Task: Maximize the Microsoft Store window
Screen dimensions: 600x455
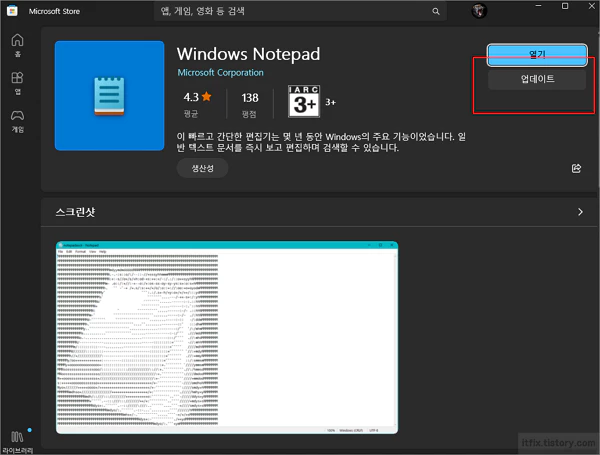Action: (x=565, y=6)
